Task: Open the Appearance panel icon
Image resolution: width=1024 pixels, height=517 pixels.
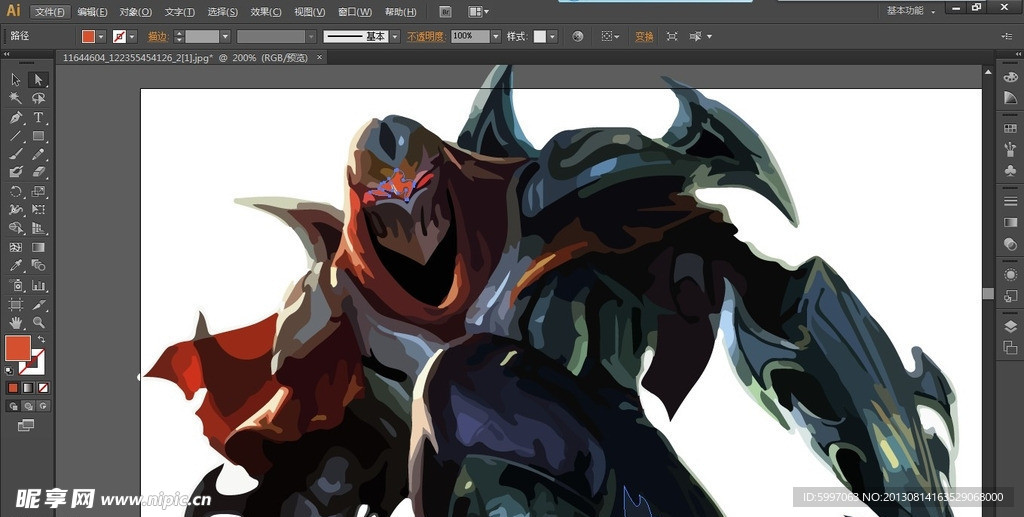Action: [x=1010, y=275]
